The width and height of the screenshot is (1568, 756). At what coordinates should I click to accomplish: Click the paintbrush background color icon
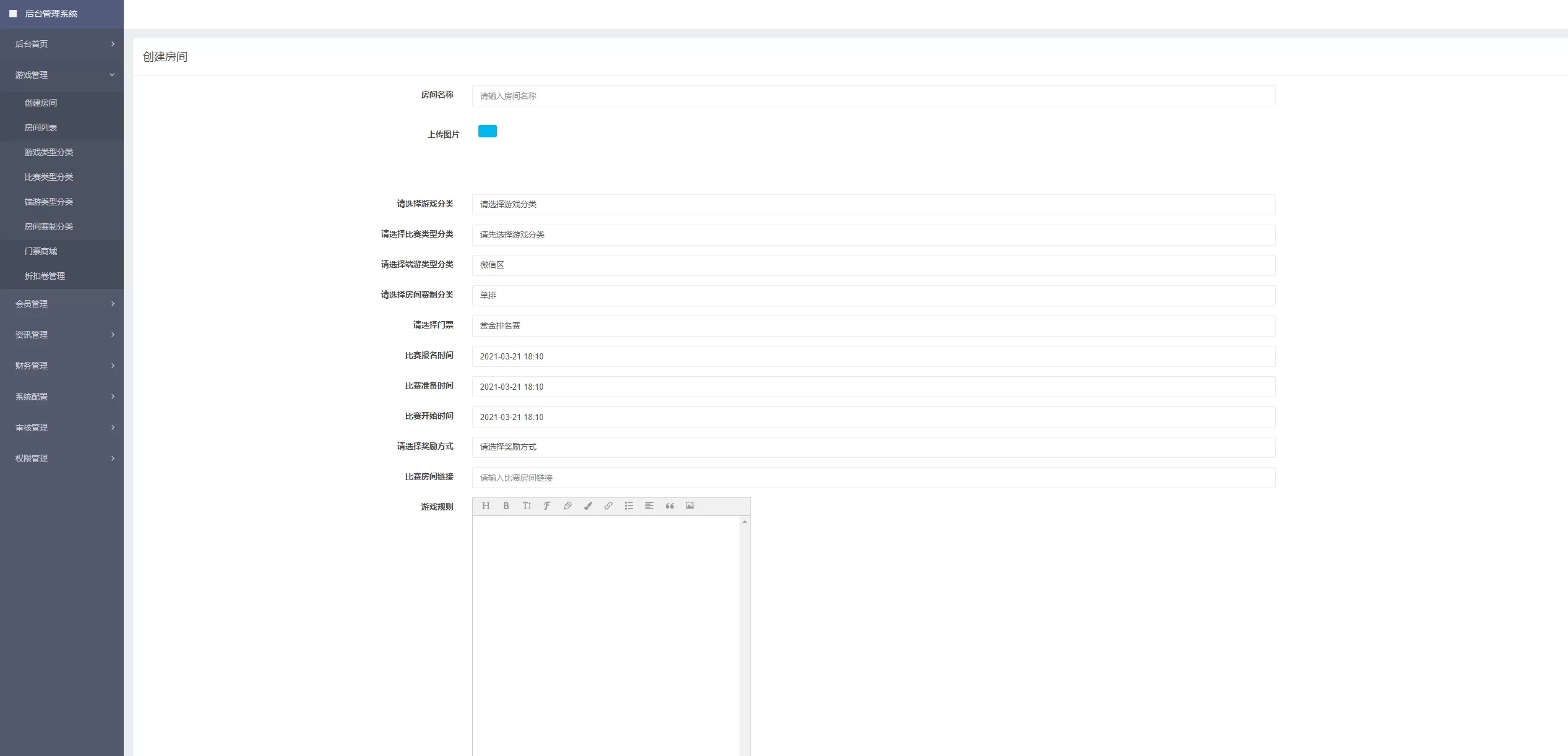click(588, 506)
